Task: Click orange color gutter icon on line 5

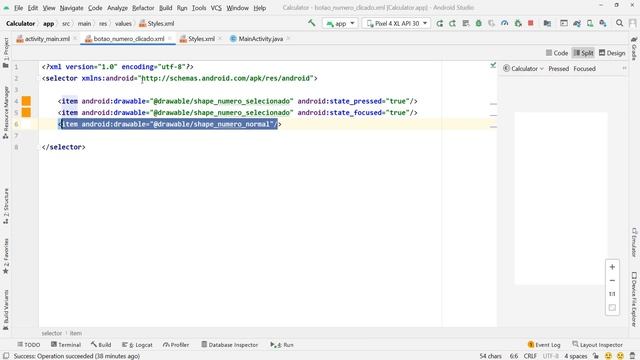Action: point(26,112)
